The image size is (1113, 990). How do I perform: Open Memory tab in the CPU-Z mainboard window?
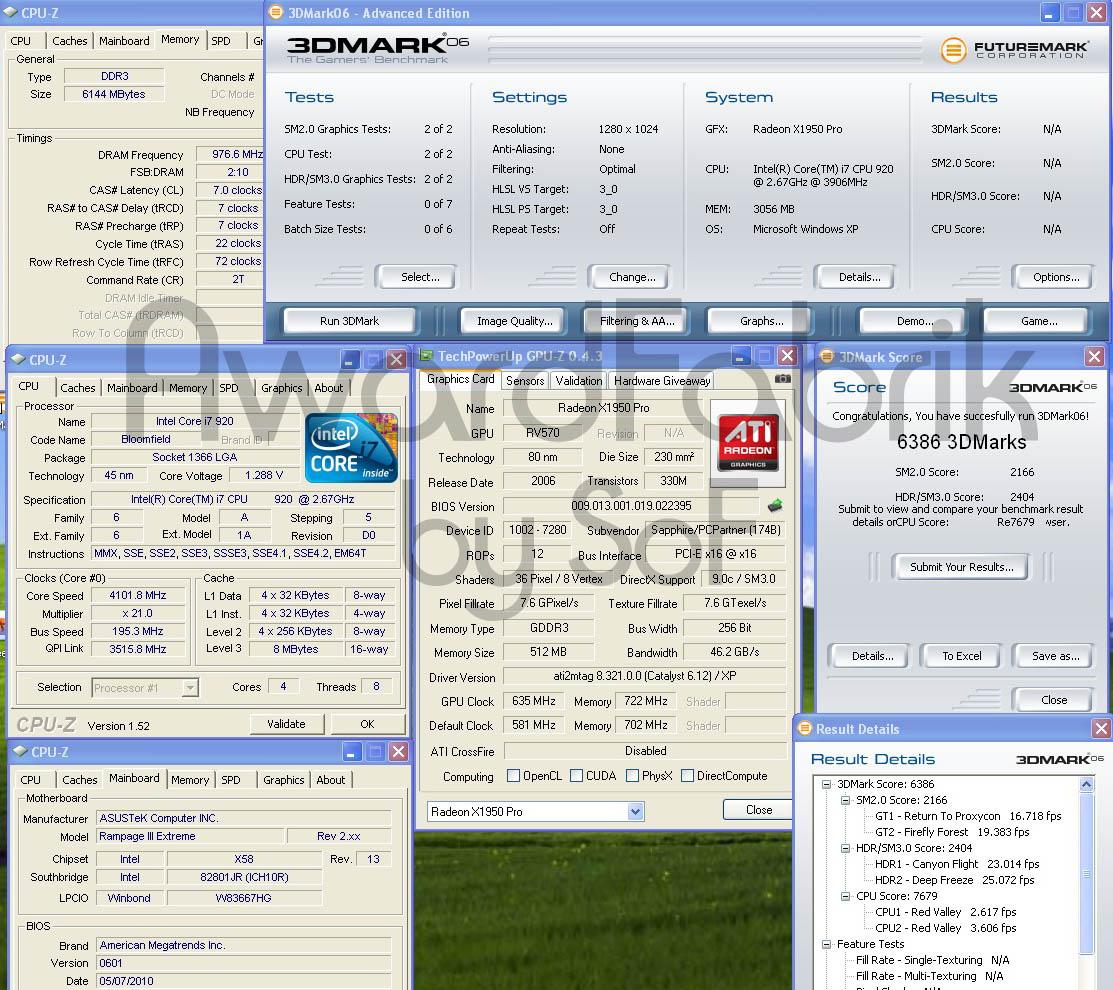coord(190,779)
